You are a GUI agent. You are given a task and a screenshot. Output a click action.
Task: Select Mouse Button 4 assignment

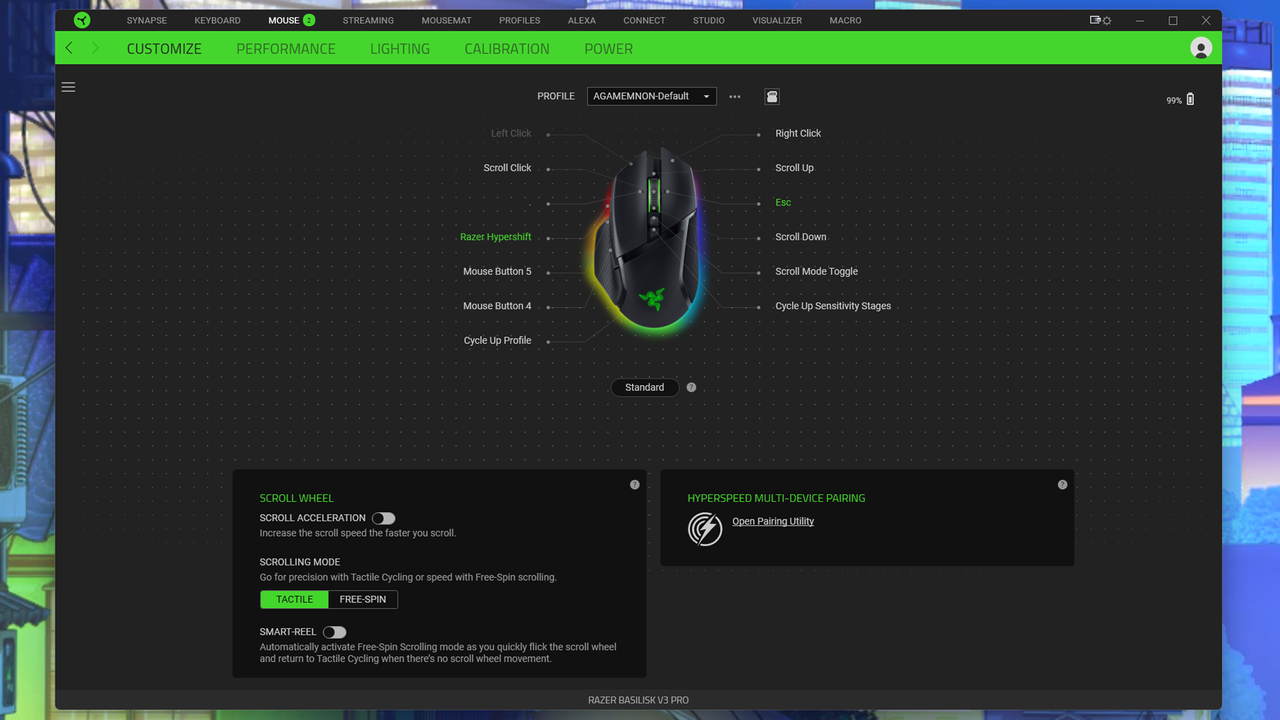(497, 306)
